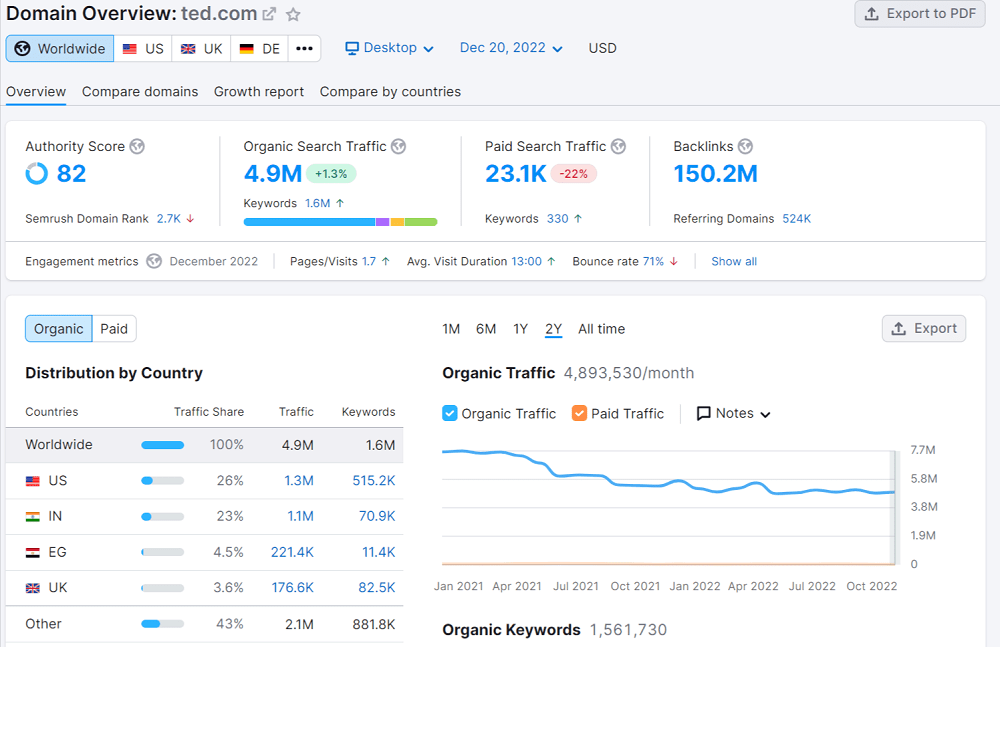The height and width of the screenshot is (750, 1000).
Task: Open more countries ellipsis menu
Action: 304,48
